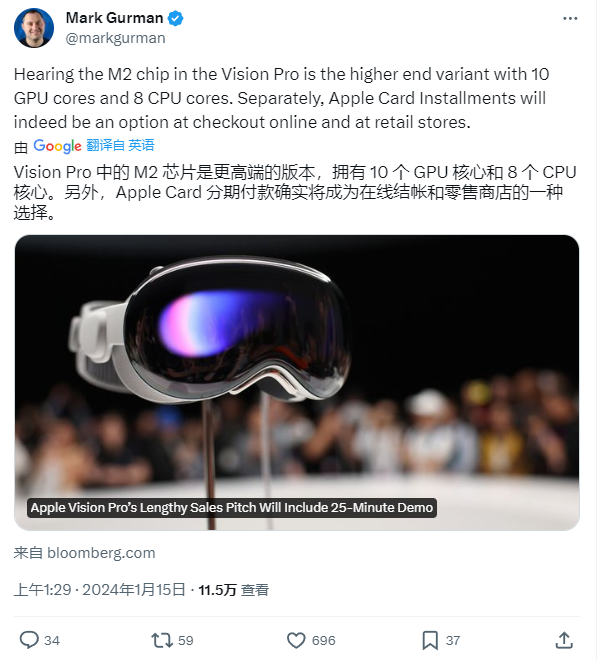Viewport: 599px width, 660px height.
Task: Click the retweet arrows icon
Action: pos(162,641)
